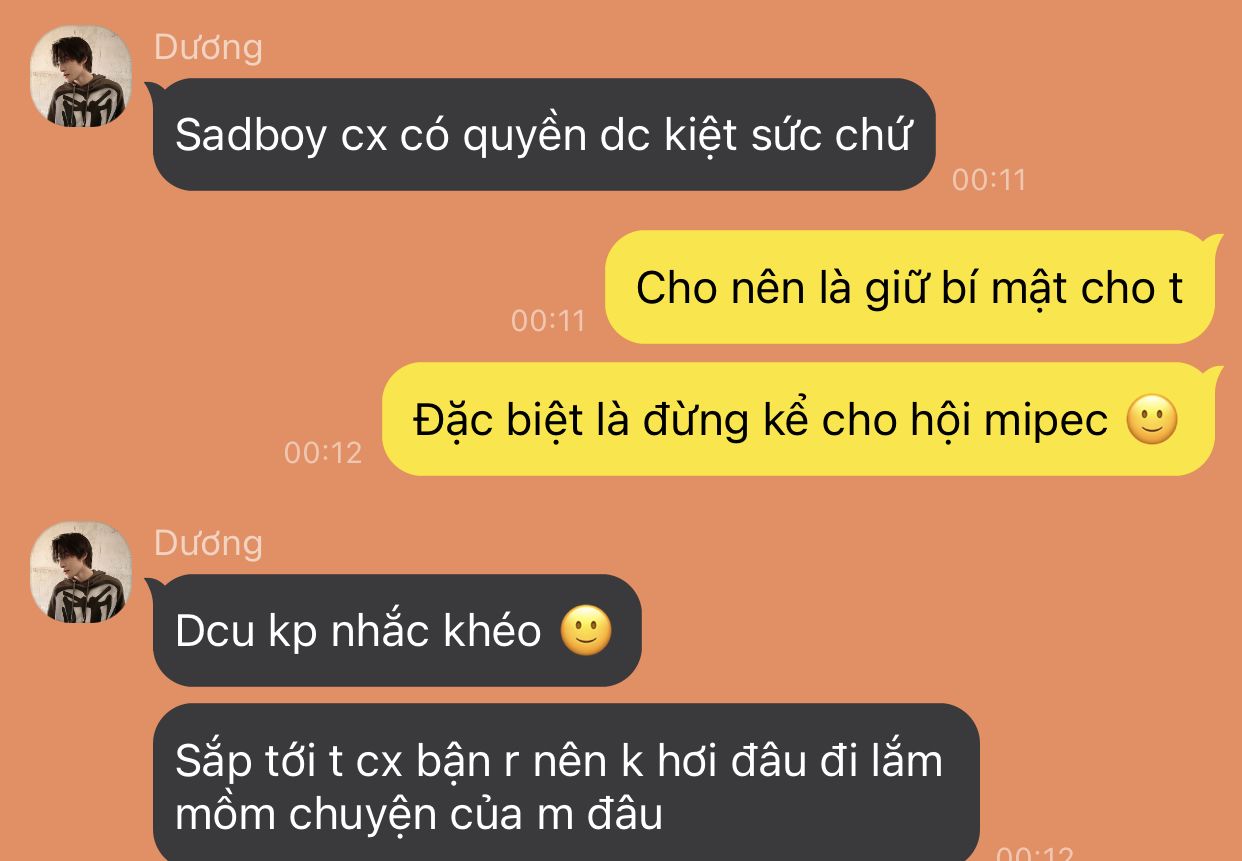Select the yellow 'Đặc biệt là đừng kể' message bubble
The width and height of the screenshot is (1242, 861).
point(798,420)
